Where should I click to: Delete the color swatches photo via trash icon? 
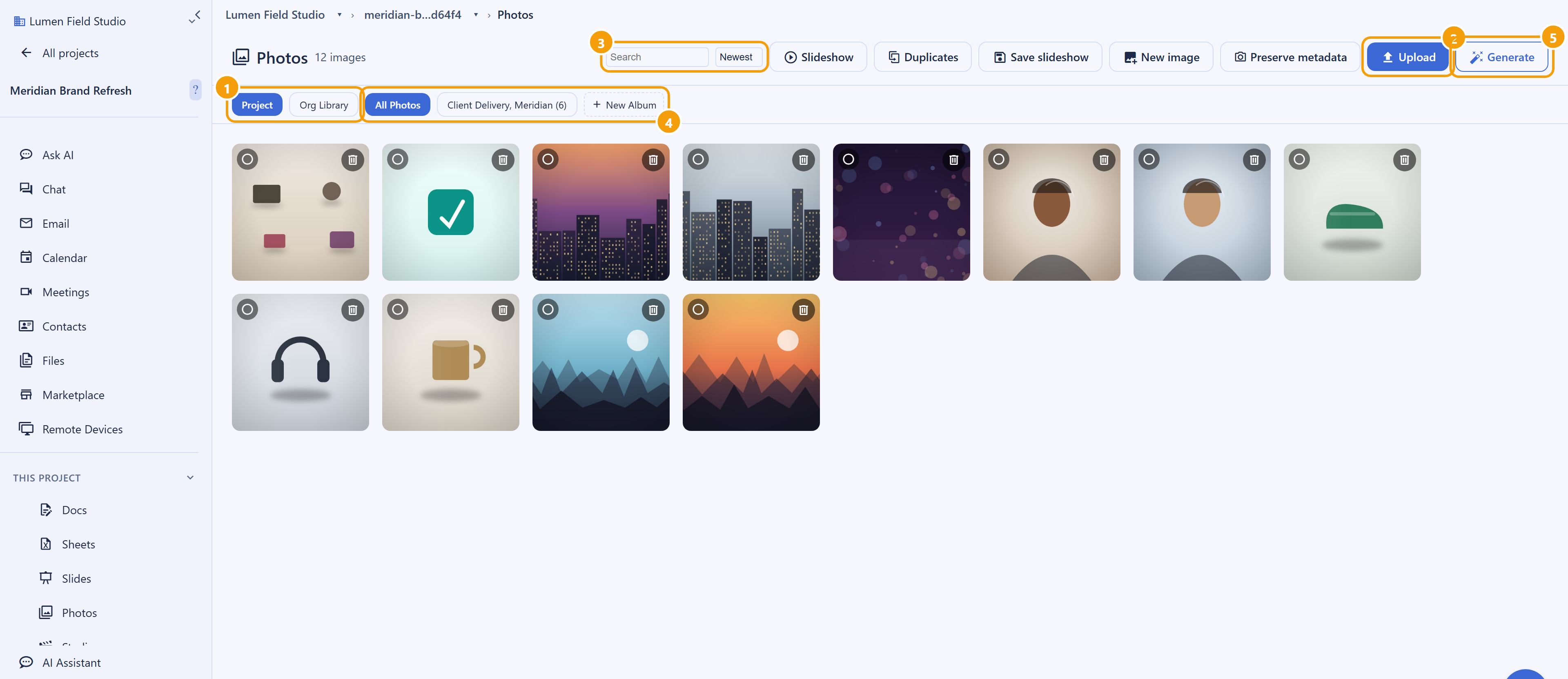pyautogui.click(x=352, y=160)
